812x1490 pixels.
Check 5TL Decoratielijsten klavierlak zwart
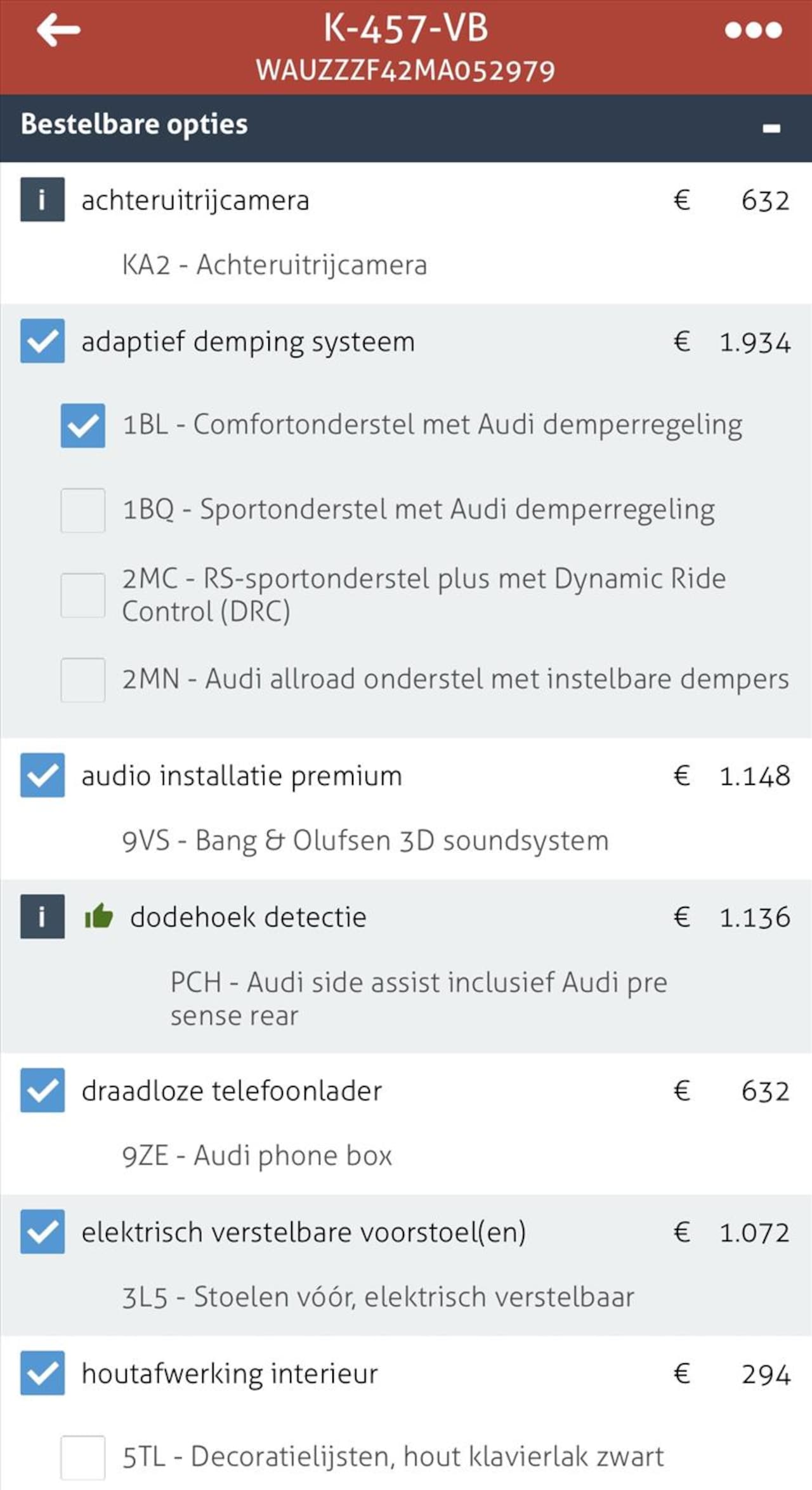tap(83, 1458)
